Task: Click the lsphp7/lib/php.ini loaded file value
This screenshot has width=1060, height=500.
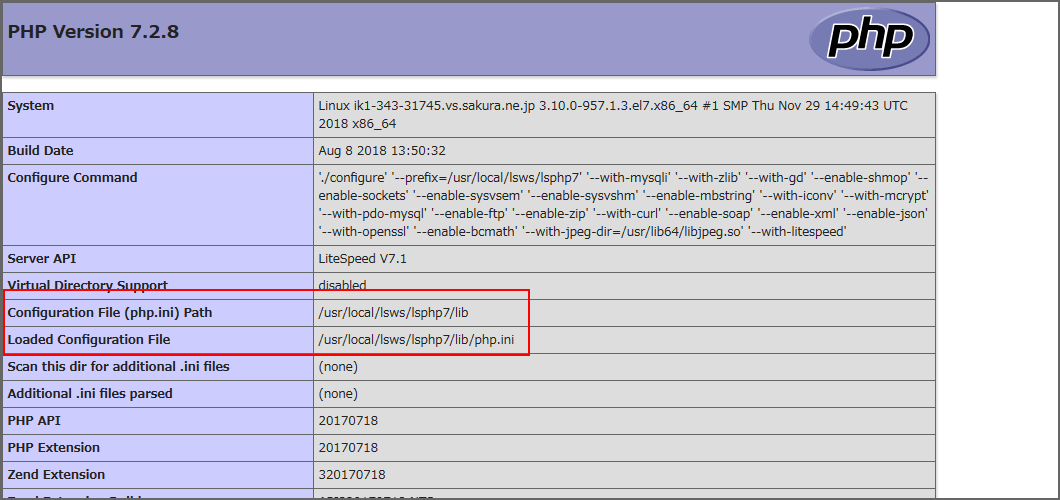Action: click(416, 340)
